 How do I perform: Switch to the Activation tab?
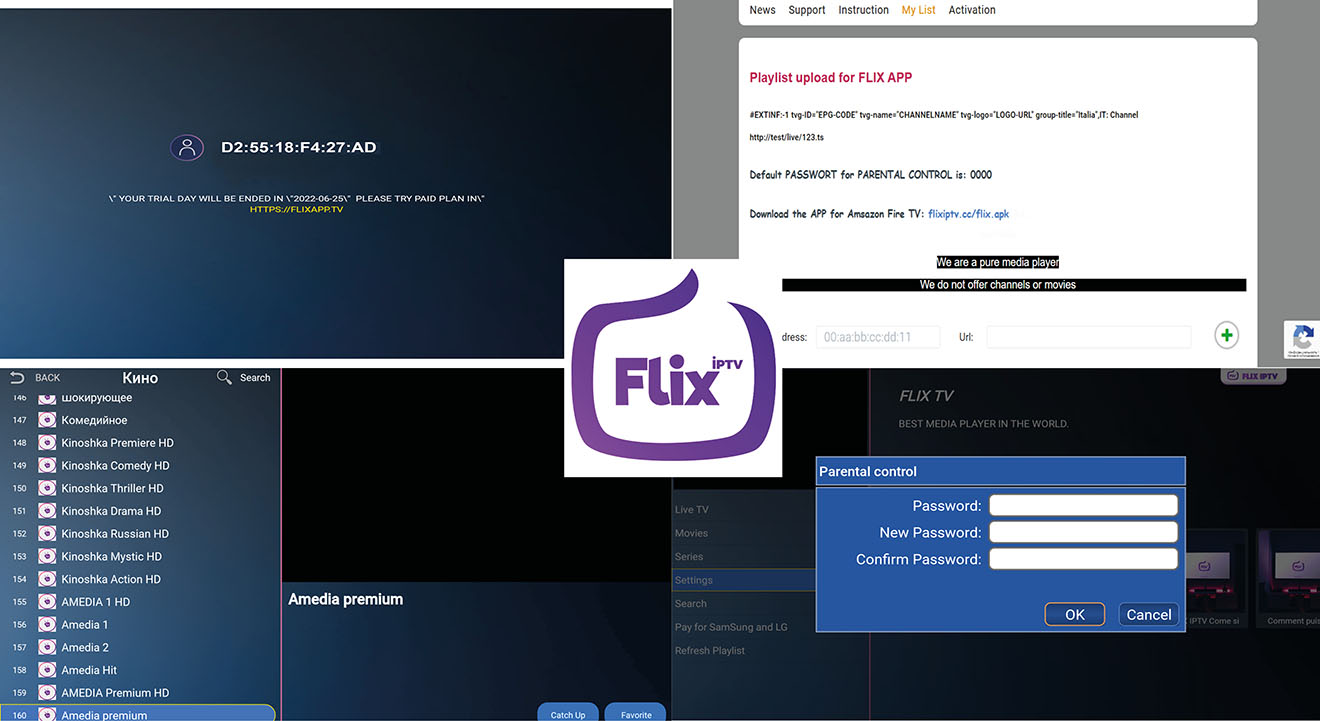(x=972, y=10)
